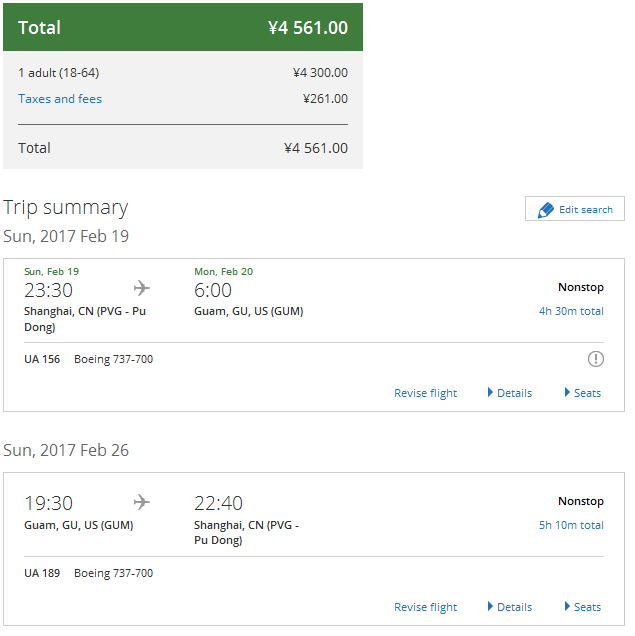Open the 4h 30m total duration link
635x636 pixels.
click(571, 311)
